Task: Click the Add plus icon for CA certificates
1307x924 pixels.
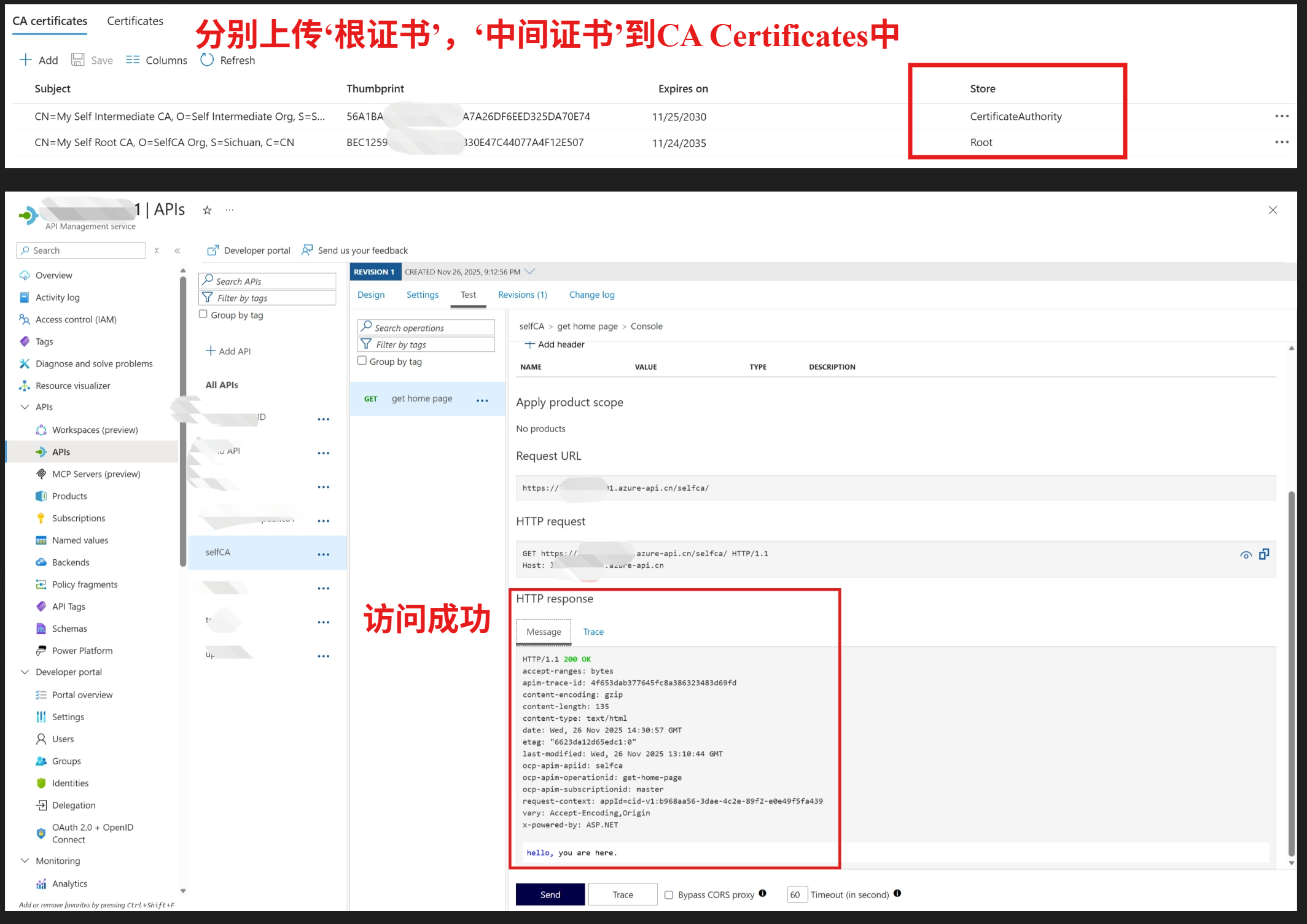Action: (x=26, y=60)
